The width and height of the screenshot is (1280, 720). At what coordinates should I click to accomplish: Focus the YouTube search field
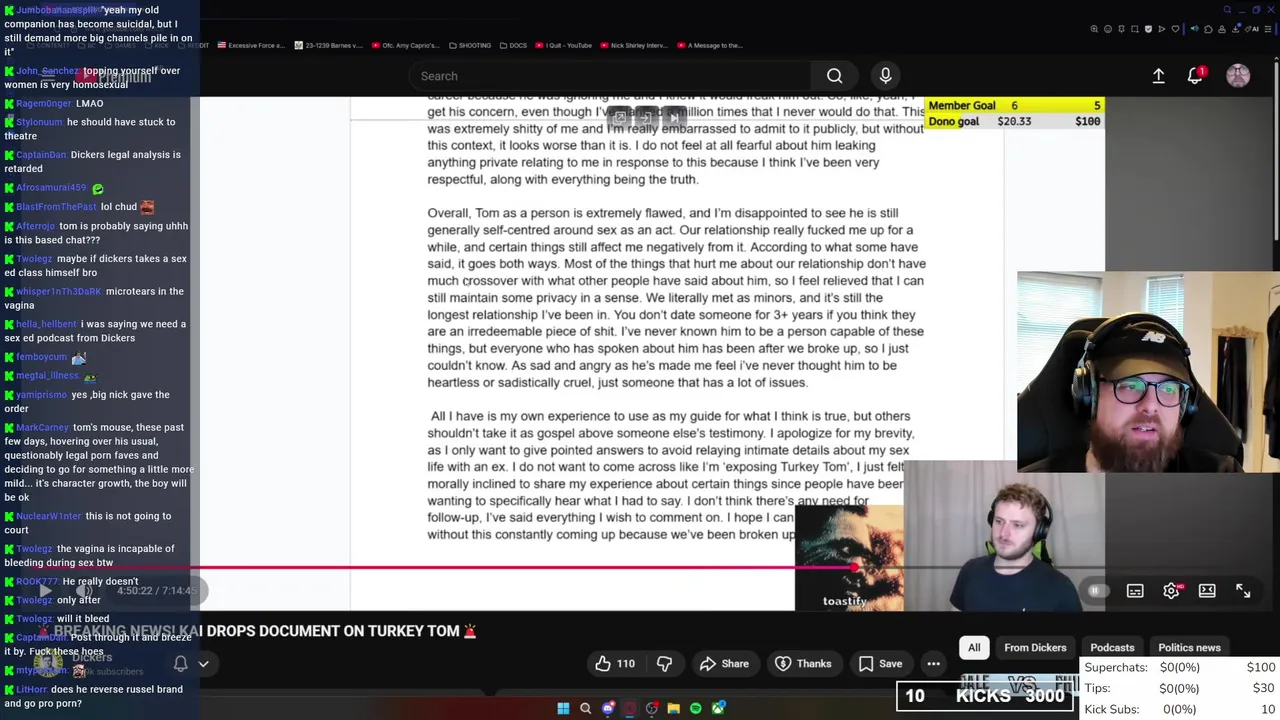[610, 76]
